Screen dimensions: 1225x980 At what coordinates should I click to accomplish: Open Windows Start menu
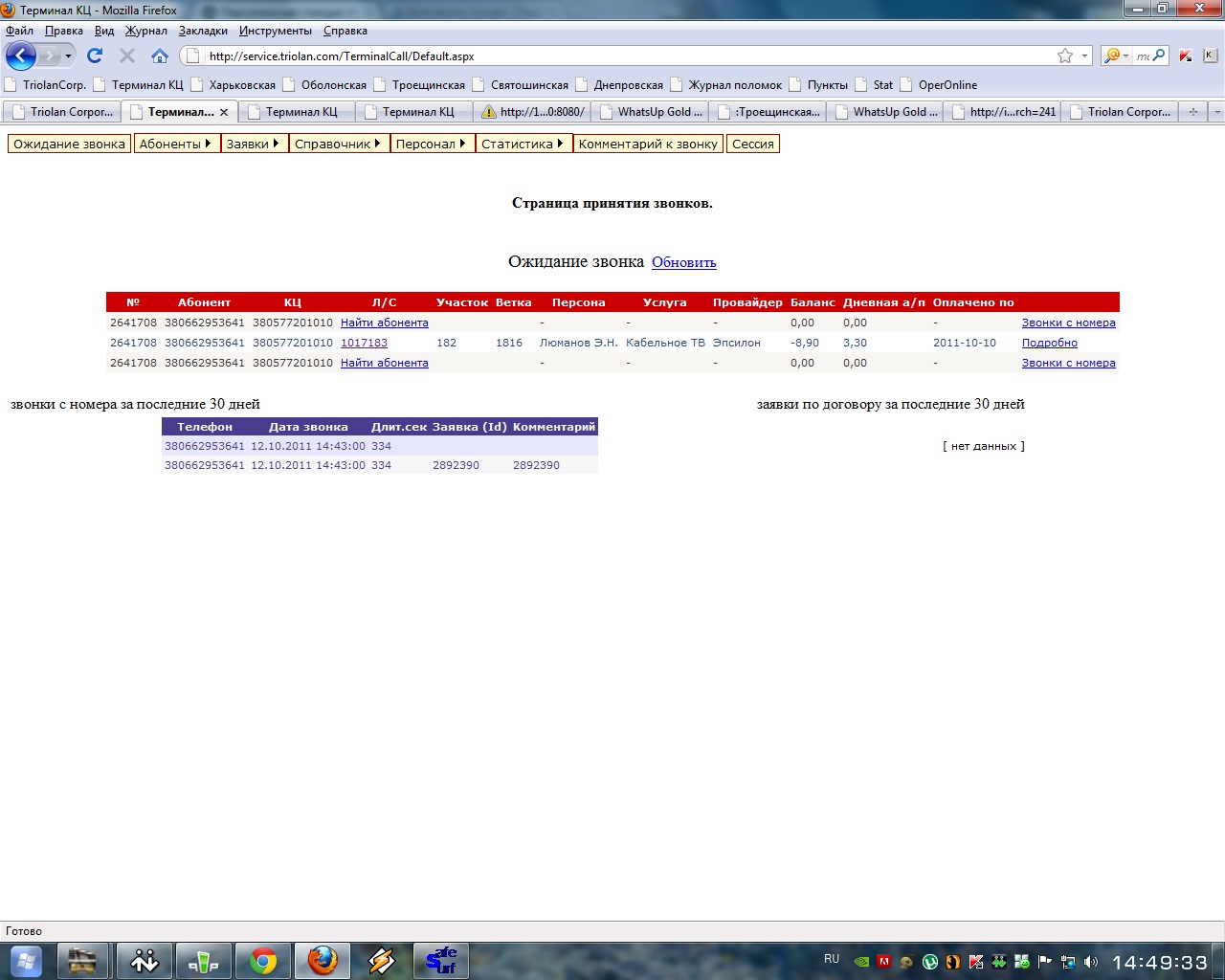26,960
